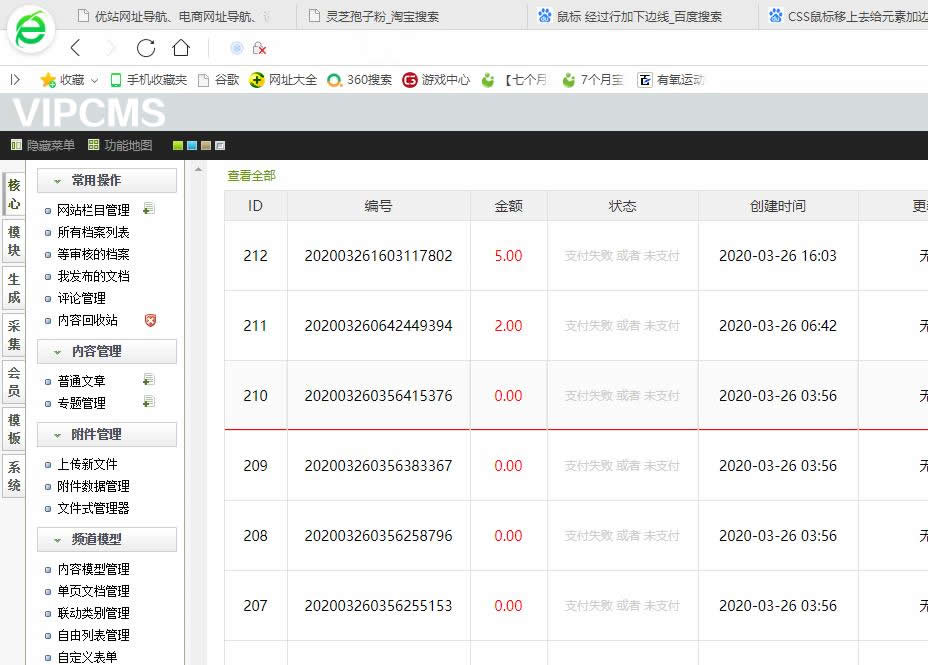Open the 收藏 bookmarks dropdown arrow

(x=95, y=80)
